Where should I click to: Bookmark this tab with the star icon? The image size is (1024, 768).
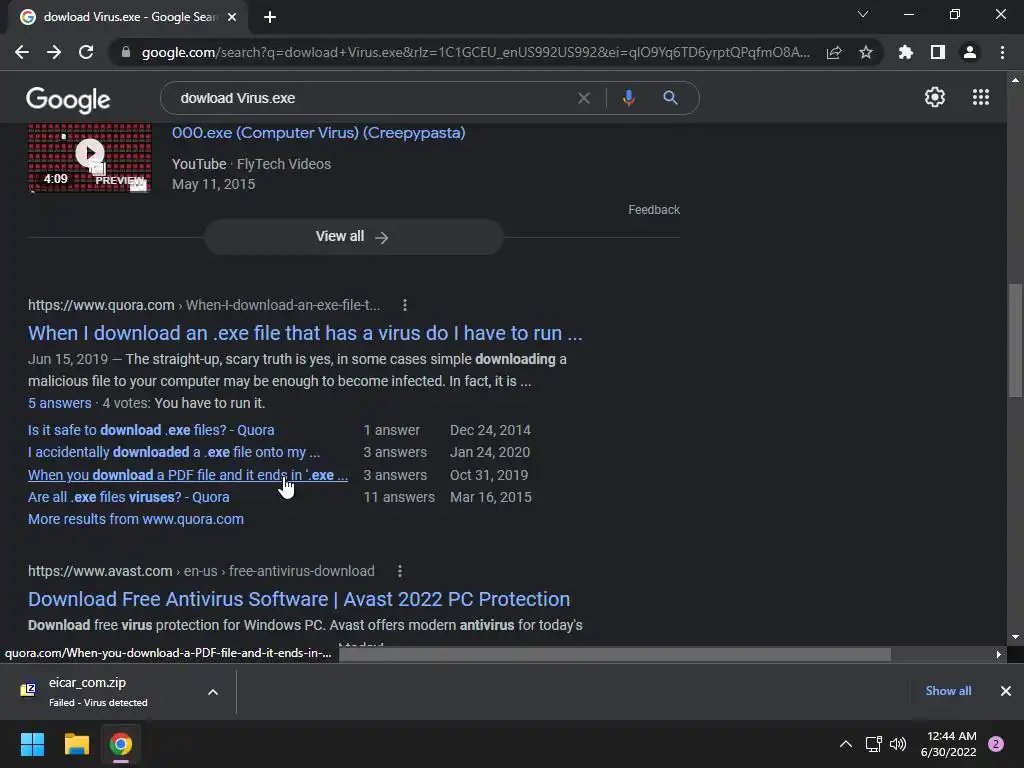pyautogui.click(x=866, y=52)
